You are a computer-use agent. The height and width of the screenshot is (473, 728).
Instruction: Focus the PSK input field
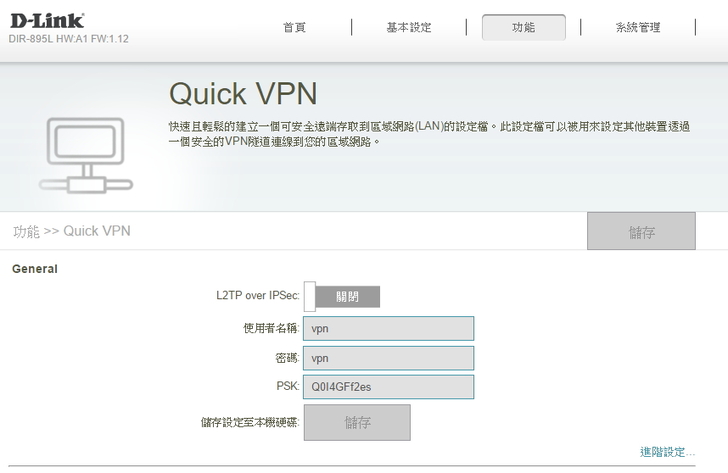[388, 387]
